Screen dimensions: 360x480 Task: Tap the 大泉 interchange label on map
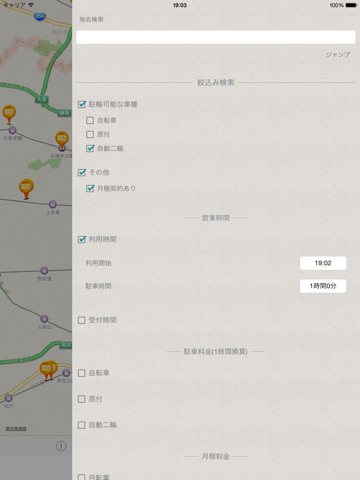click(x=42, y=99)
